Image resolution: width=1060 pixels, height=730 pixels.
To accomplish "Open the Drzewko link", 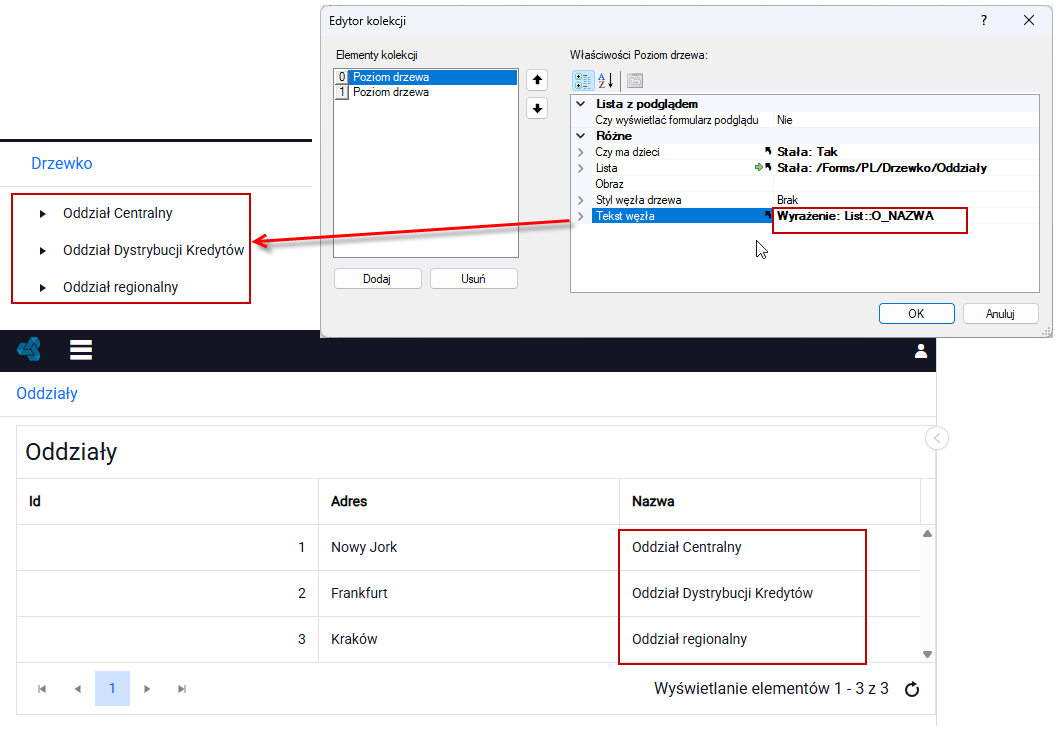I will coord(62,164).
